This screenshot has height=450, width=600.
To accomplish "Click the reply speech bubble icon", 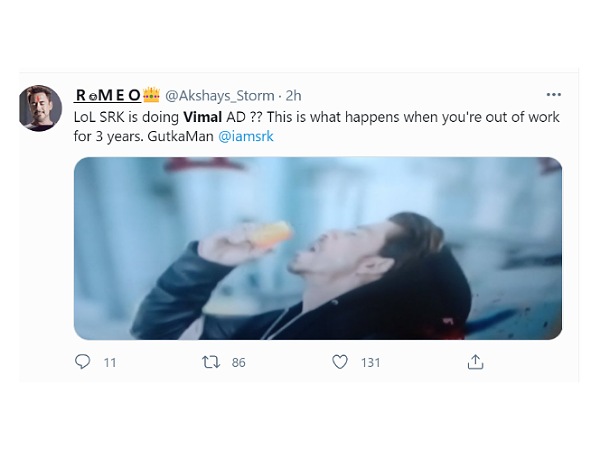I will [83, 362].
